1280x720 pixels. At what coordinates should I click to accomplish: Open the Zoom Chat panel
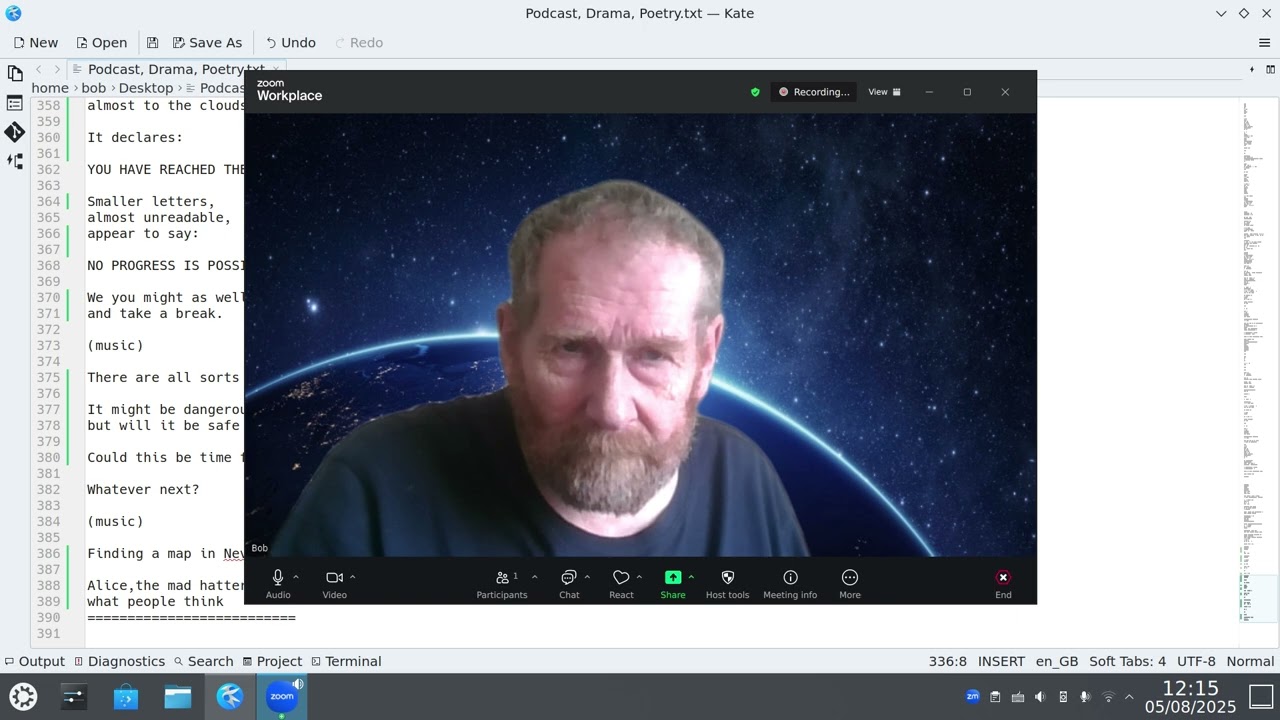[569, 583]
